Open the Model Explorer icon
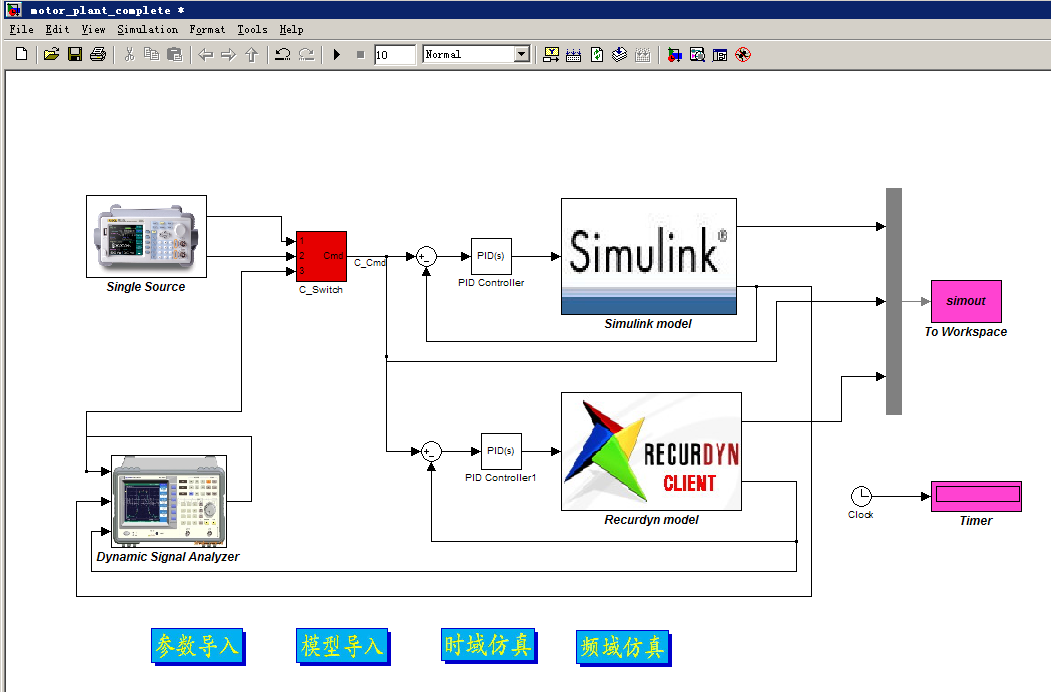The width and height of the screenshot is (1054, 692). pyautogui.click(x=697, y=54)
